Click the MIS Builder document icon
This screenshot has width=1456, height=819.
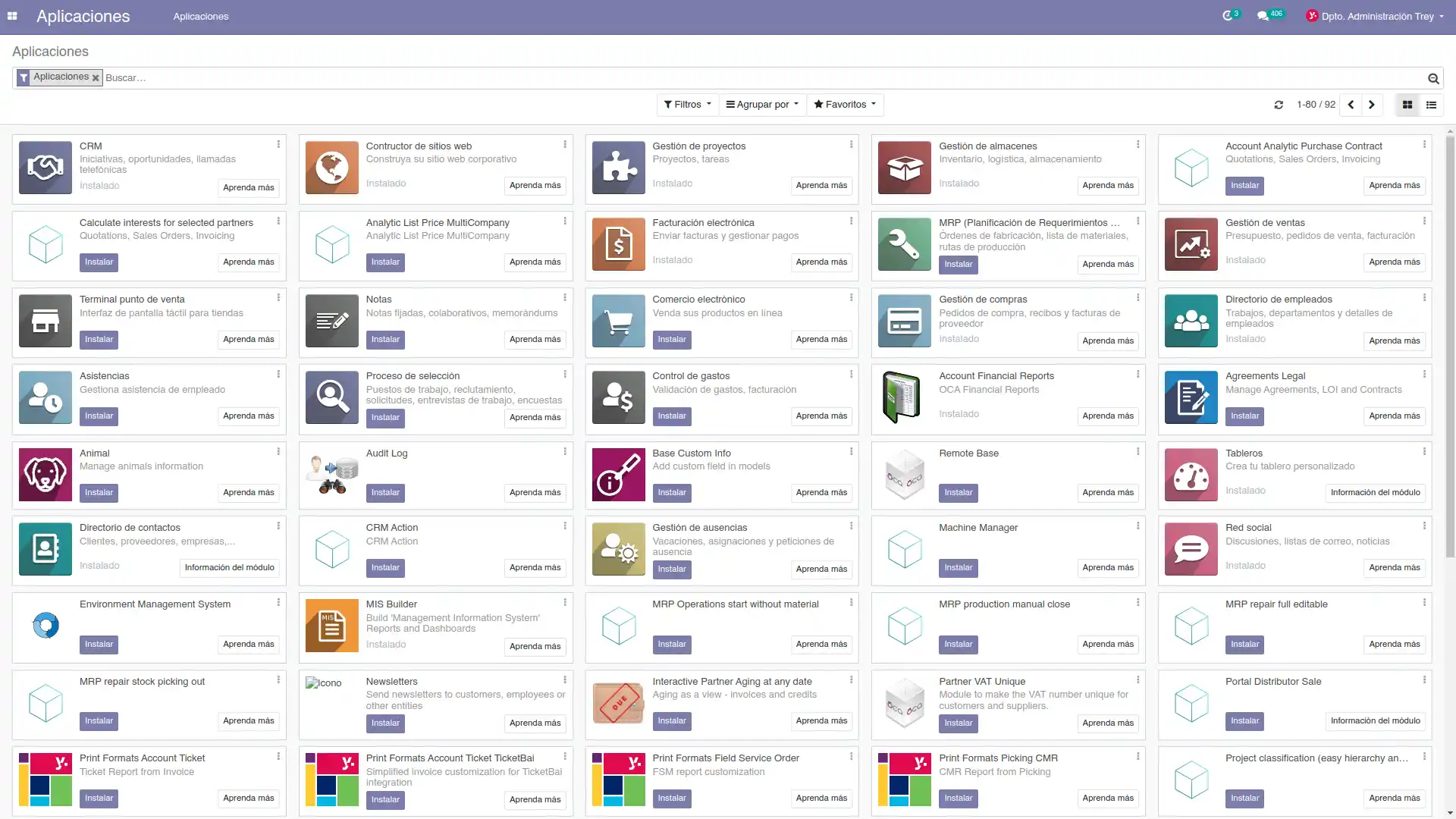click(x=332, y=626)
